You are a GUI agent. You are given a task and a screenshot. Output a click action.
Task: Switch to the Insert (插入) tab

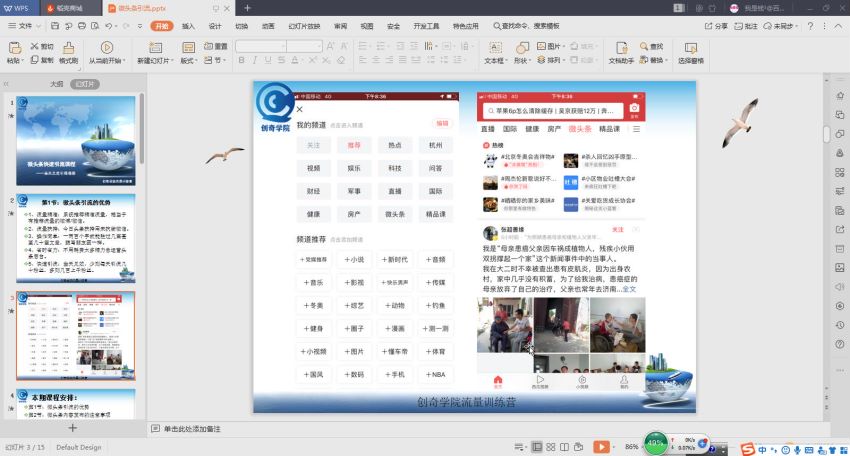pos(188,25)
